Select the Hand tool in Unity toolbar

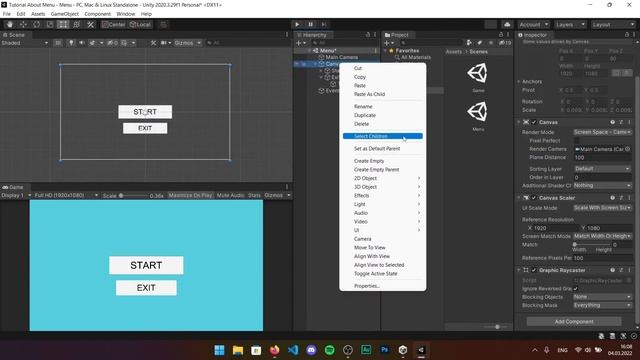click(x=9, y=24)
